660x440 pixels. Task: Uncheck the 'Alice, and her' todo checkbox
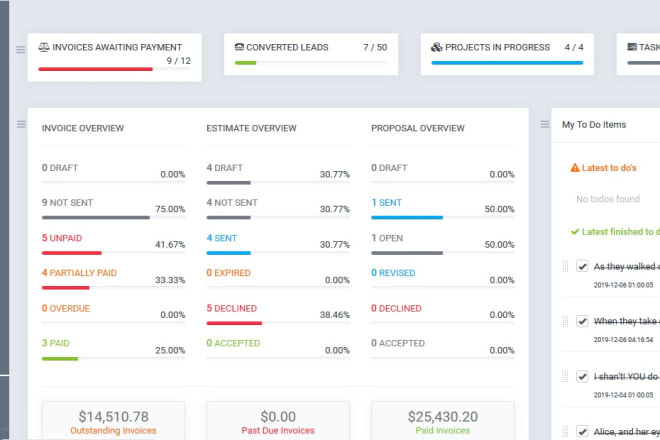[x=582, y=431]
